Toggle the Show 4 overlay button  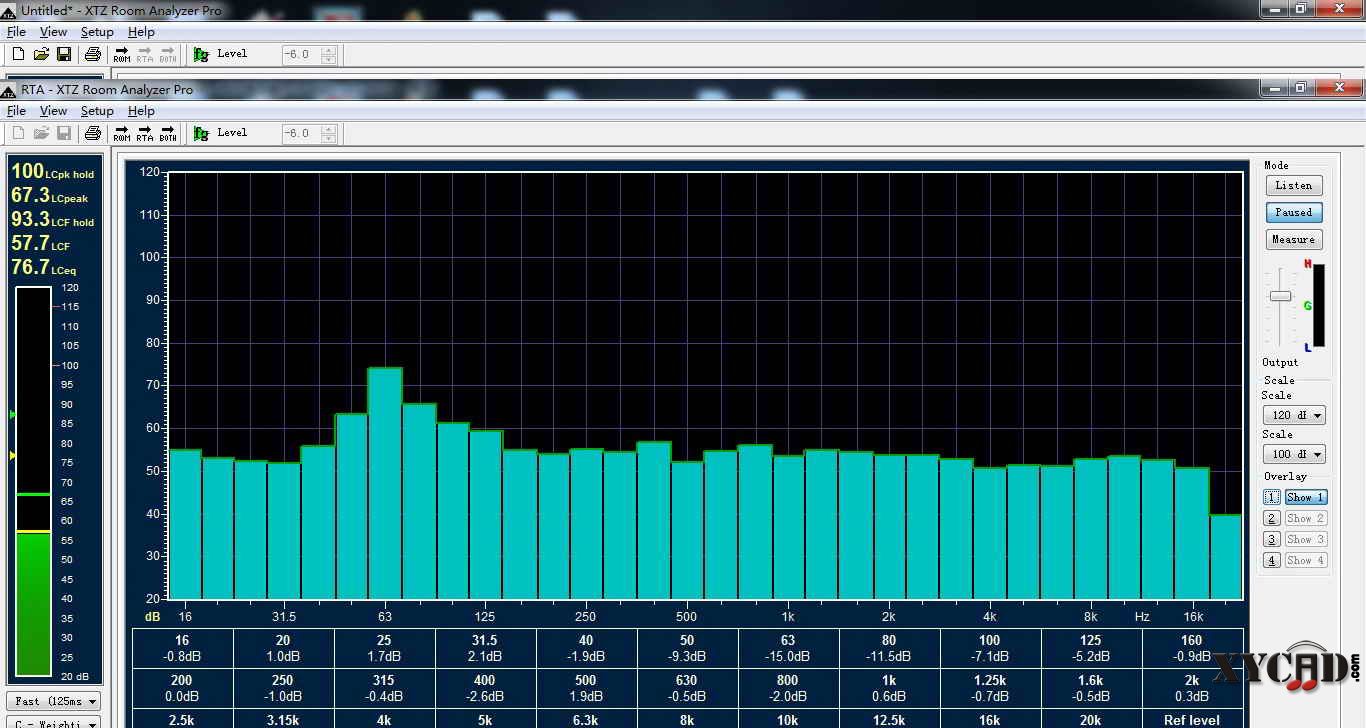click(x=1306, y=560)
